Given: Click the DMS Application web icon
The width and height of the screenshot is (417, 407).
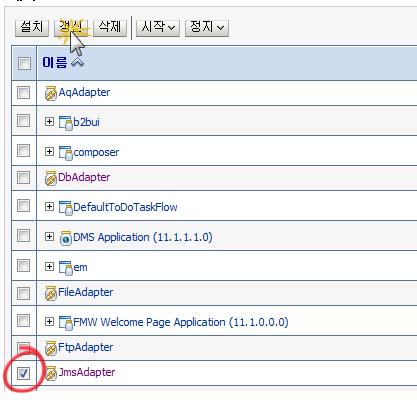Looking at the screenshot, I should tap(66, 238).
